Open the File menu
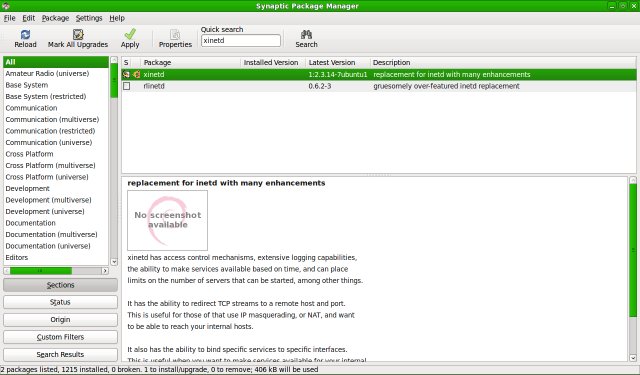The width and height of the screenshot is (640, 375). coord(9,18)
